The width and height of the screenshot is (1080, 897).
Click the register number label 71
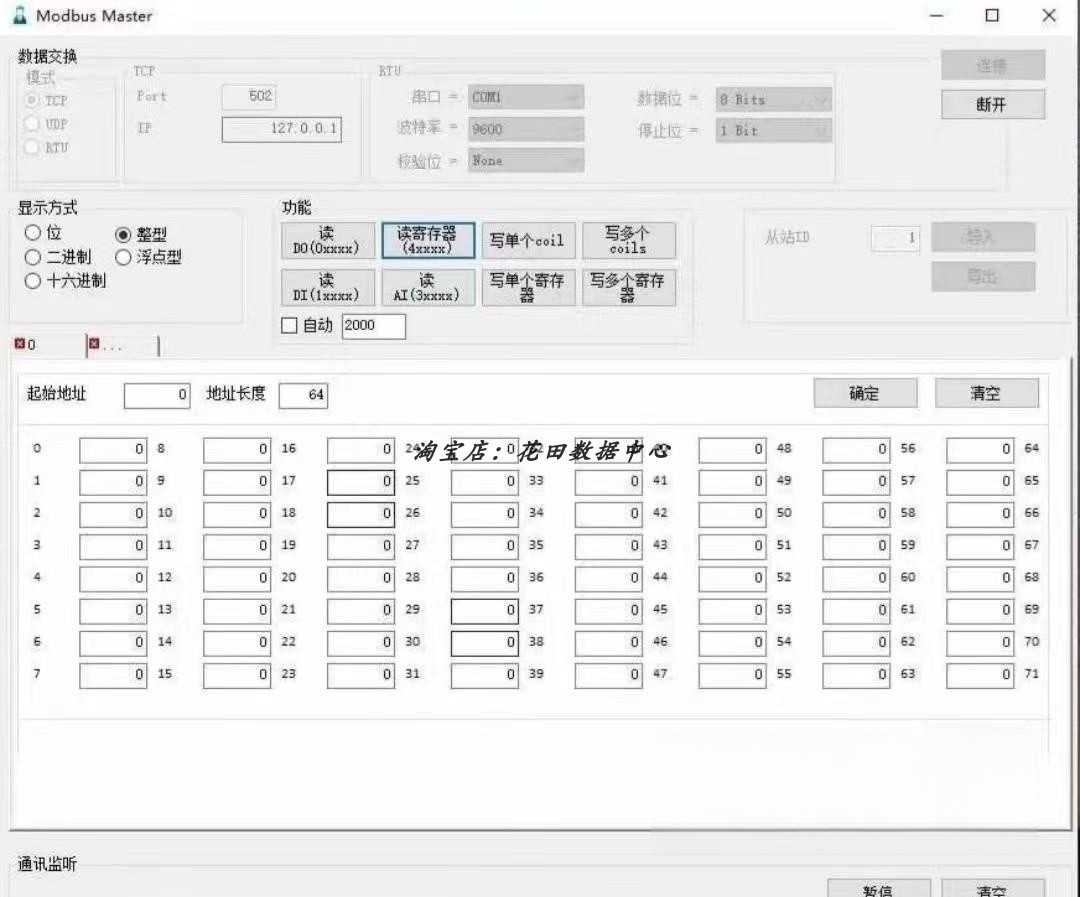(1031, 674)
